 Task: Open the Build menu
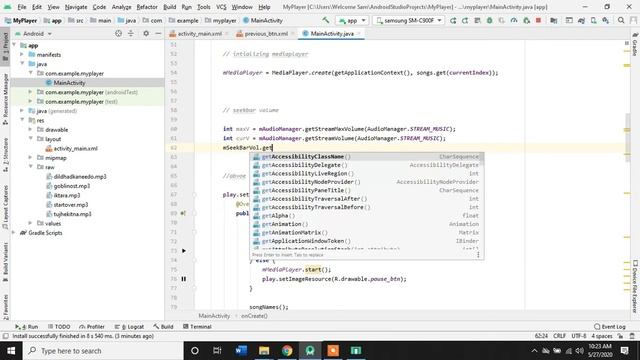pos(169,7)
